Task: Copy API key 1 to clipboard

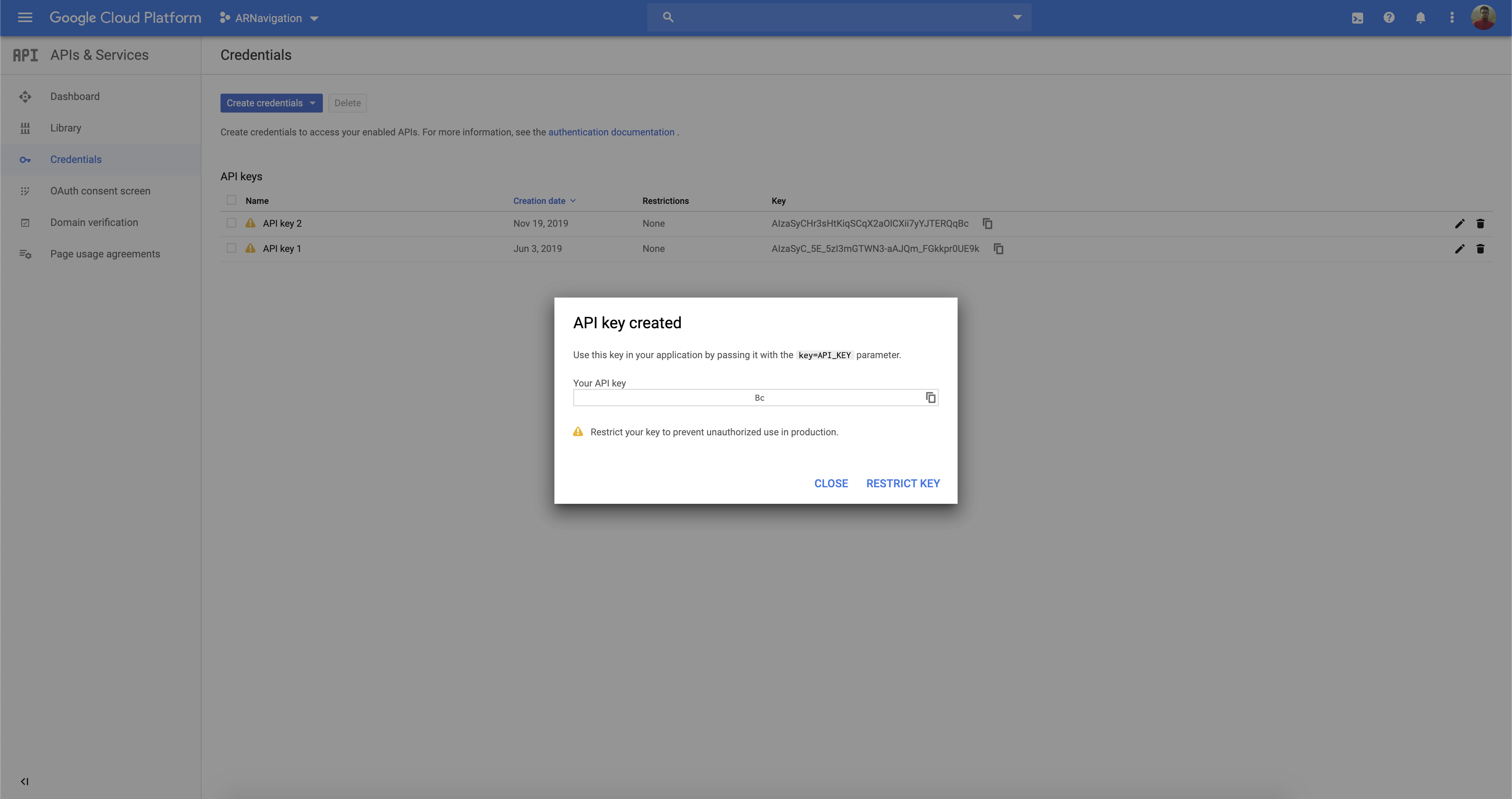Action: point(999,249)
